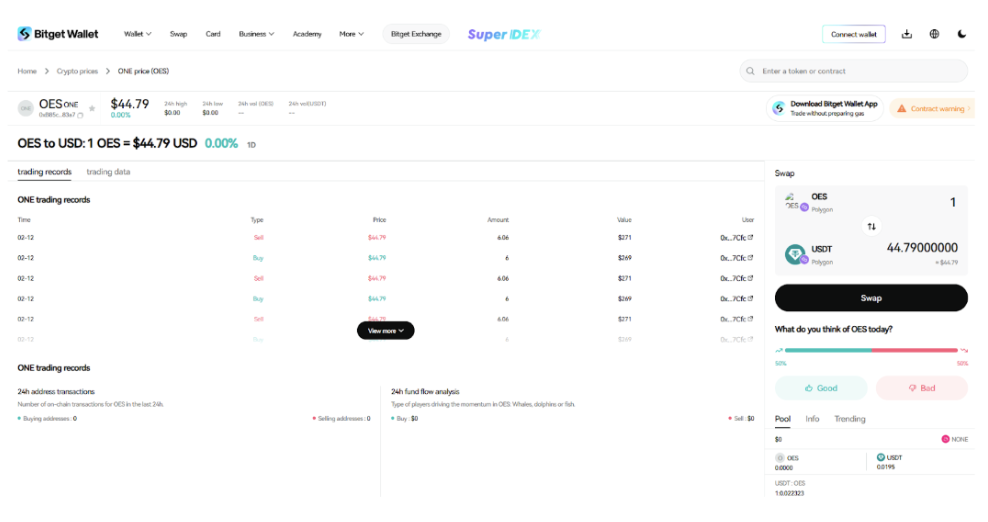
Task: Click the OES token icon in Swap panel
Action: tap(795, 201)
